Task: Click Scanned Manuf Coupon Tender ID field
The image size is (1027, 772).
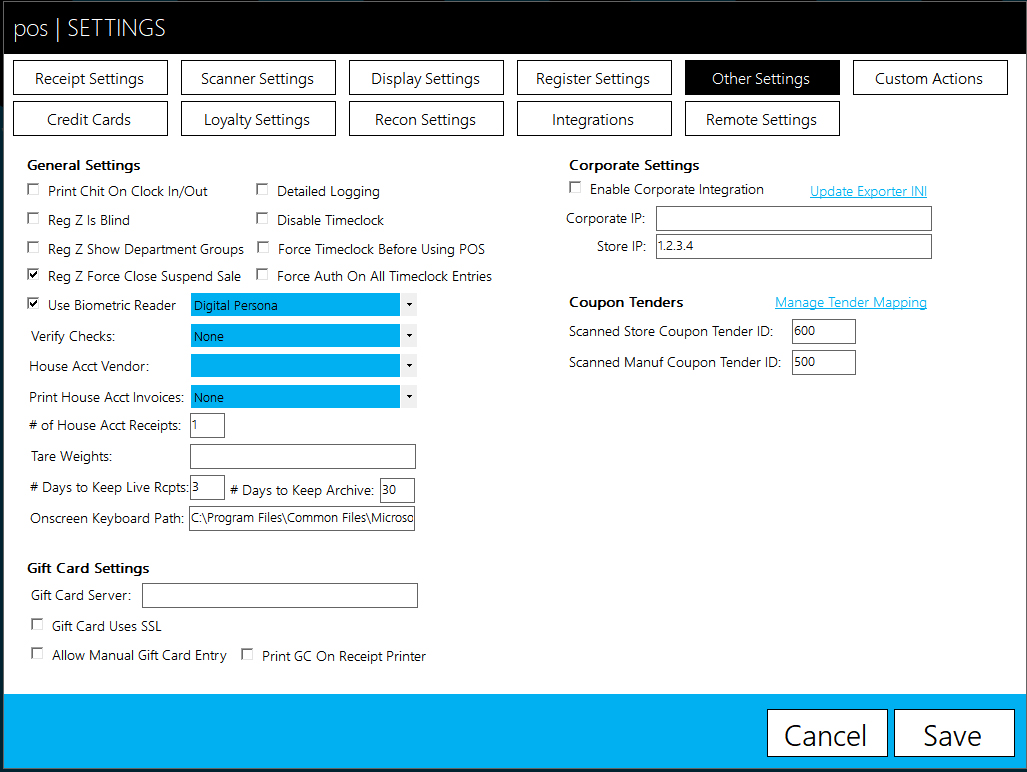Action: coord(823,362)
